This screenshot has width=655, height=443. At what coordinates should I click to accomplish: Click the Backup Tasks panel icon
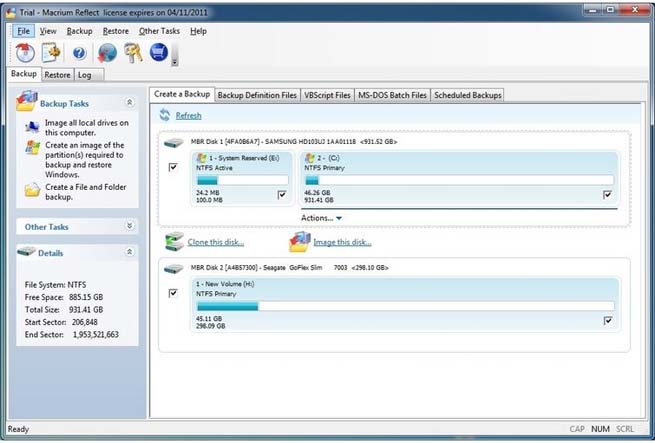tap(27, 101)
